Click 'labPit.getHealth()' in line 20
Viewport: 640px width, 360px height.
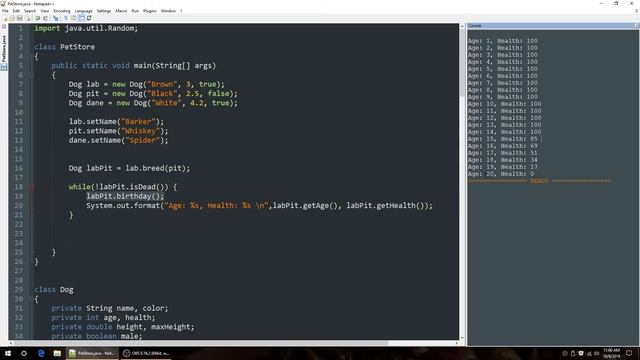tap(385, 206)
